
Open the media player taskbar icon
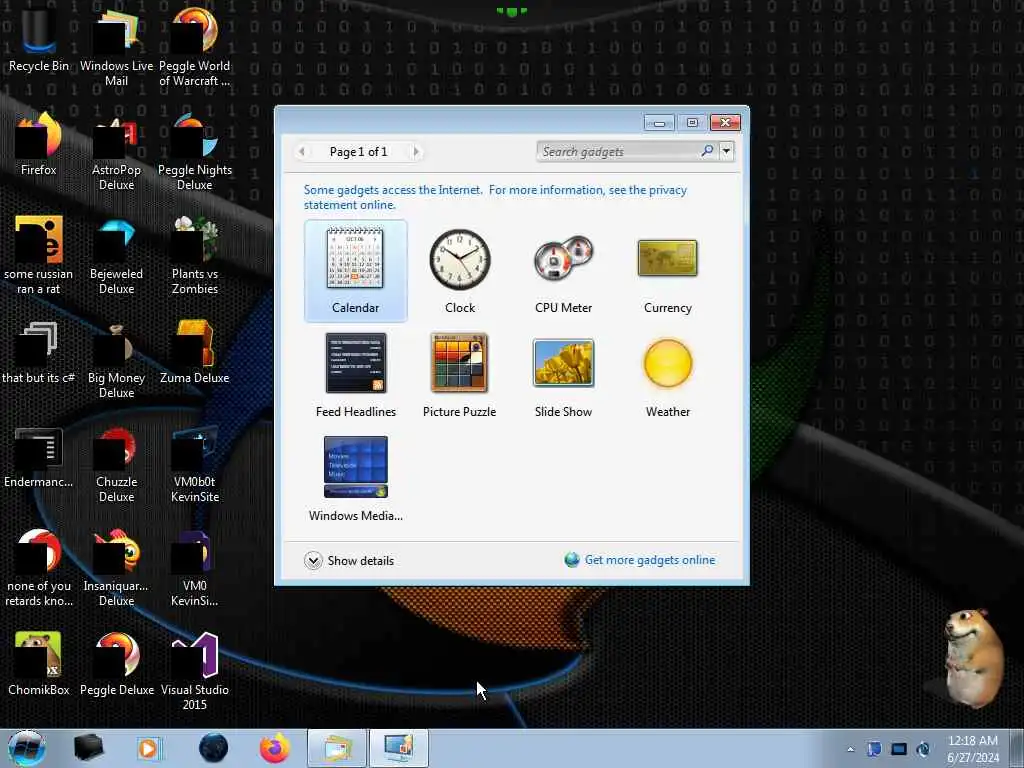click(x=148, y=748)
